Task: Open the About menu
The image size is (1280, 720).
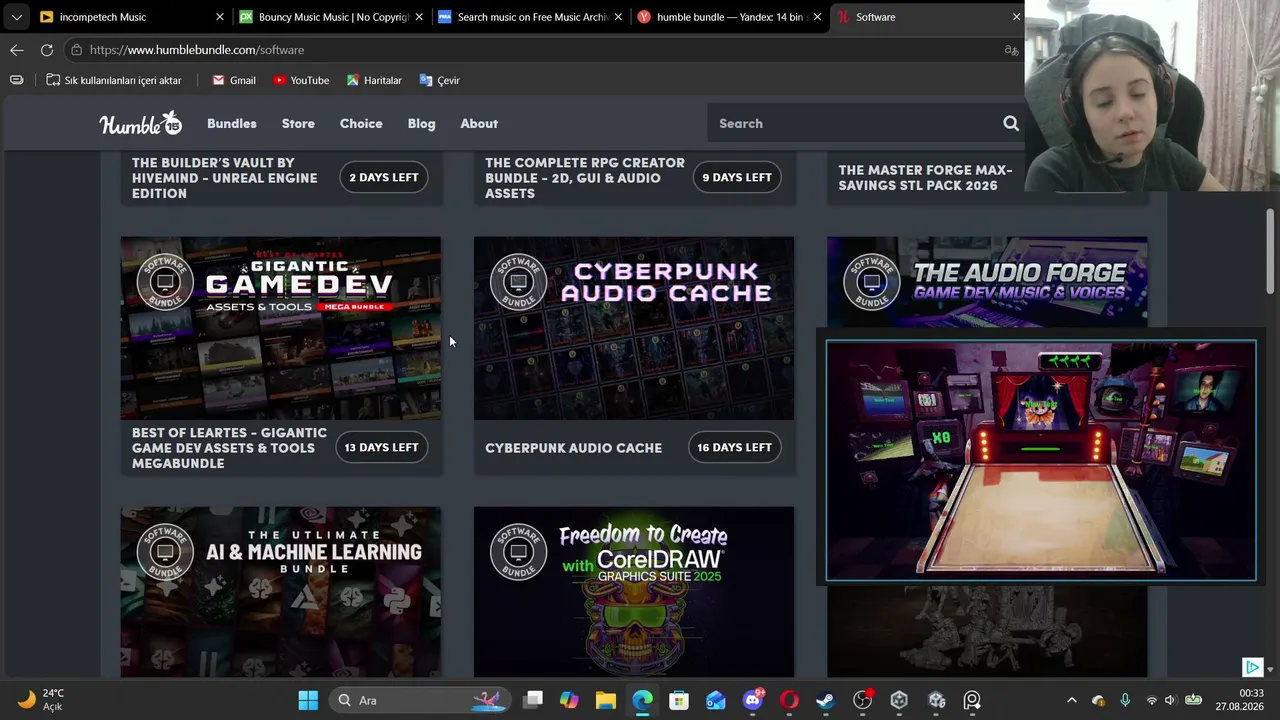Action: tap(479, 123)
